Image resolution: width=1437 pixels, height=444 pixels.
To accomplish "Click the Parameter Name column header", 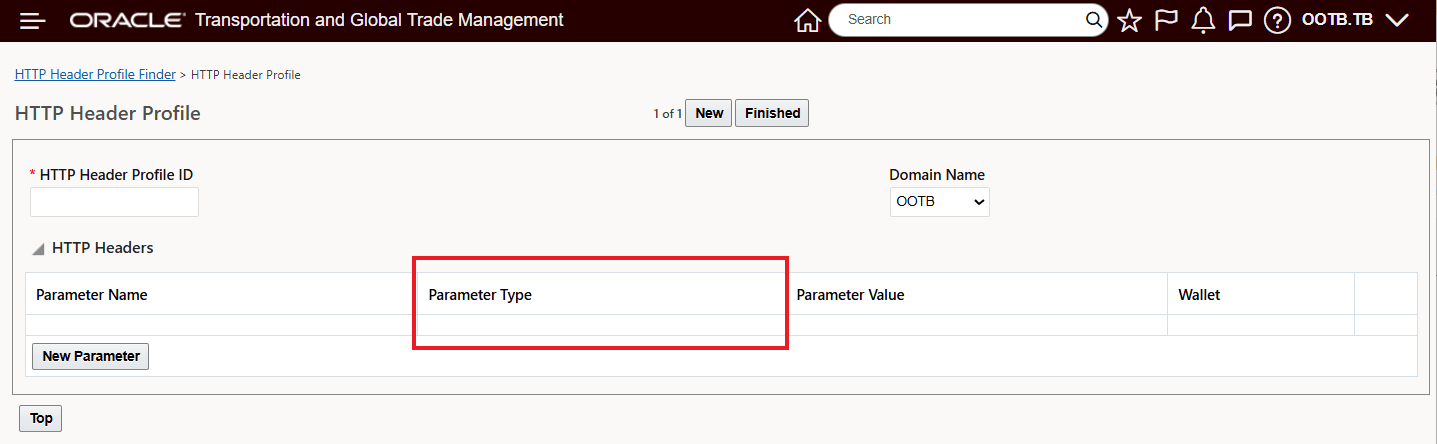I will tap(220, 295).
